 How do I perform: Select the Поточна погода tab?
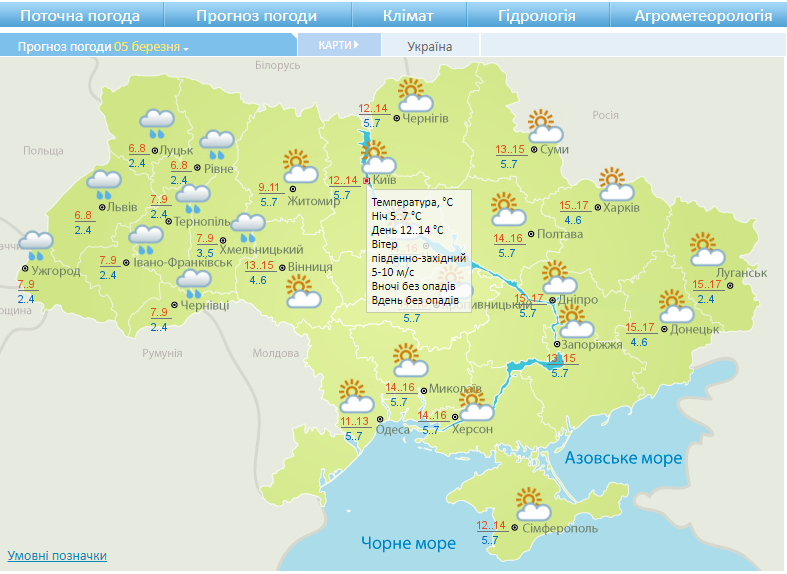pos(80,16)
